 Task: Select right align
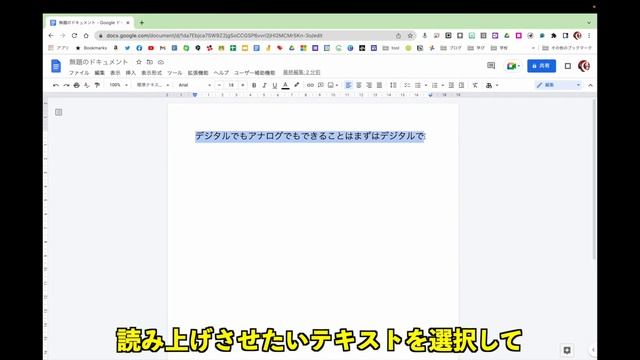(369, 85)
